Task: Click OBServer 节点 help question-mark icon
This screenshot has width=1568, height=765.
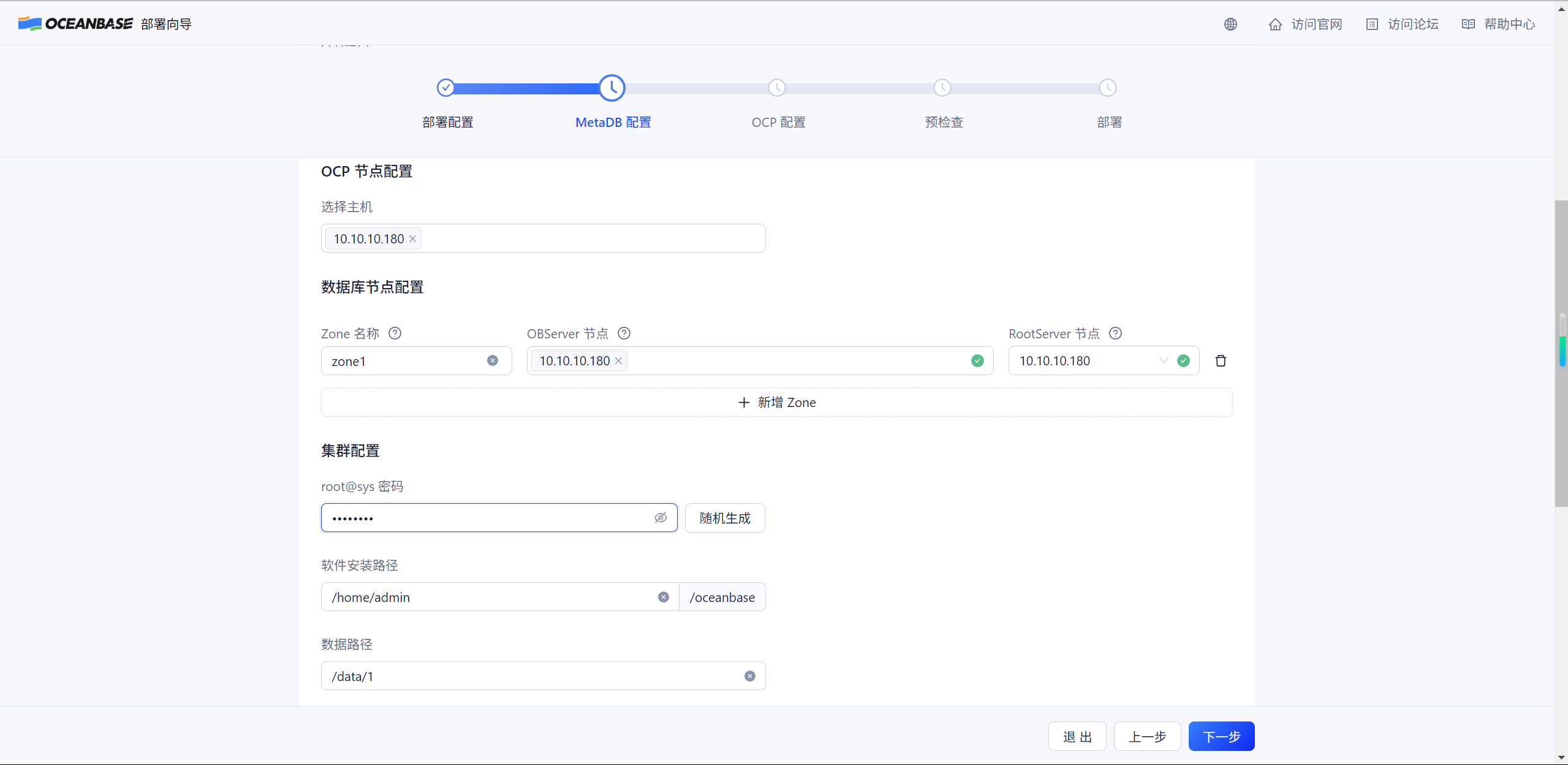Action: (x=624, y=333)
